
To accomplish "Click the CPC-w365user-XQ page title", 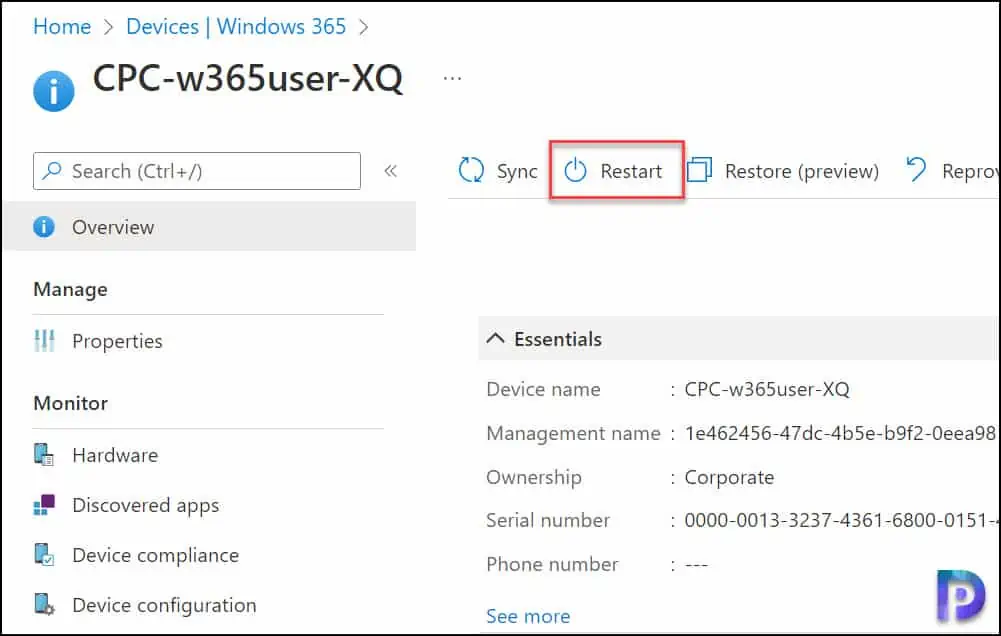I will tap(248, 79).
